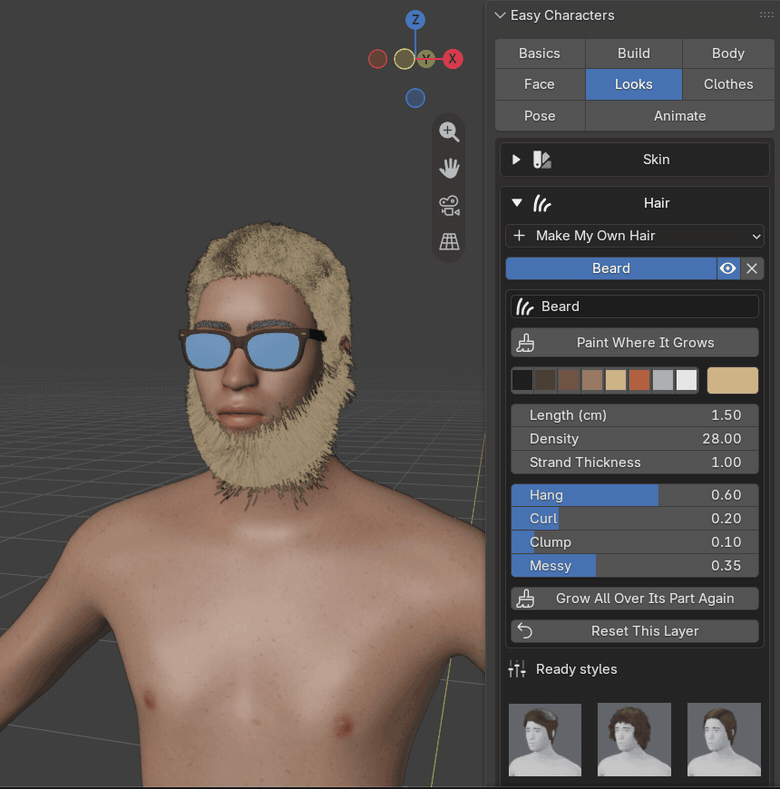Click the panel drag-handle dots icon

point(766,15)
